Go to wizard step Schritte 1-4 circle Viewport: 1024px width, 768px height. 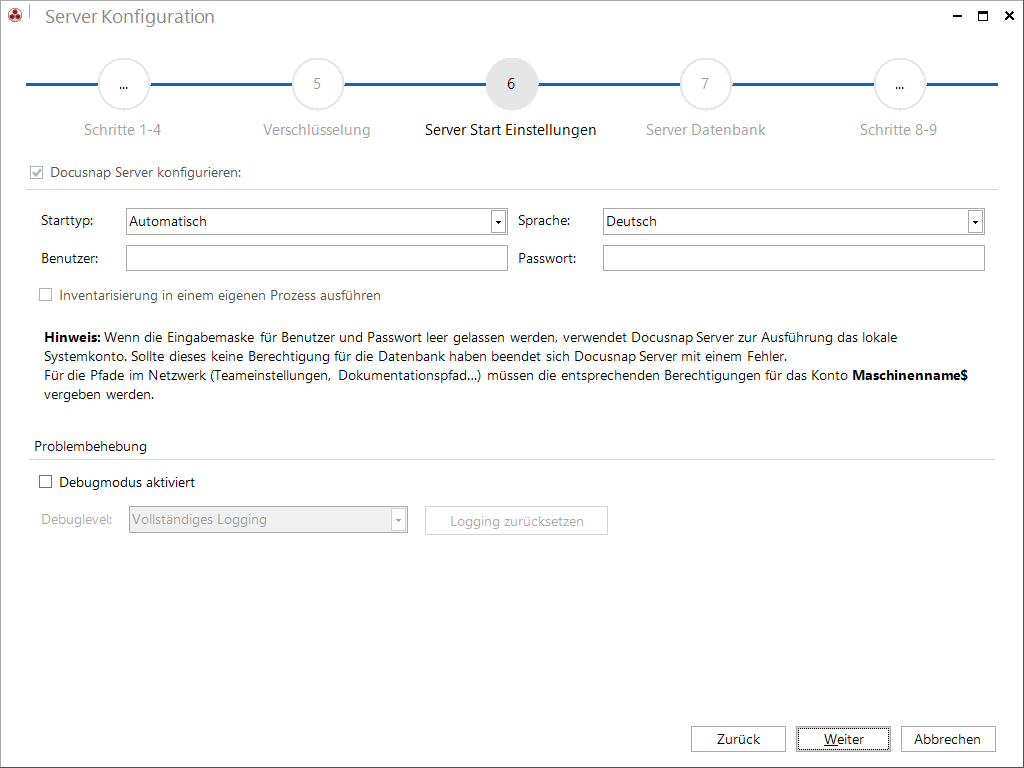click(x=123, y=84)
